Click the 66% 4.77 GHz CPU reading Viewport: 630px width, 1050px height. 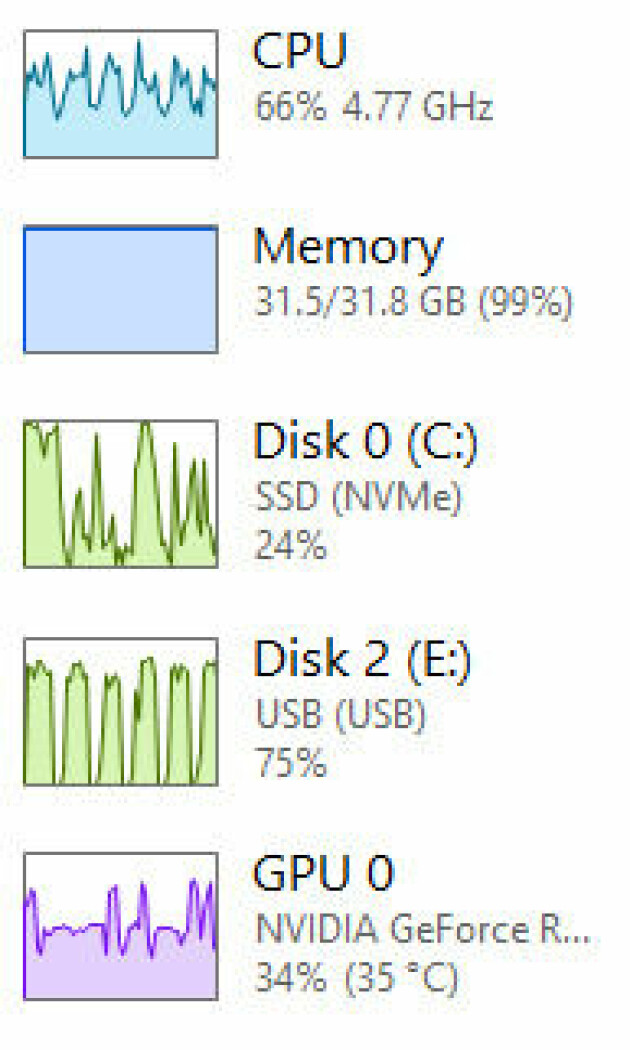(374, 106)
